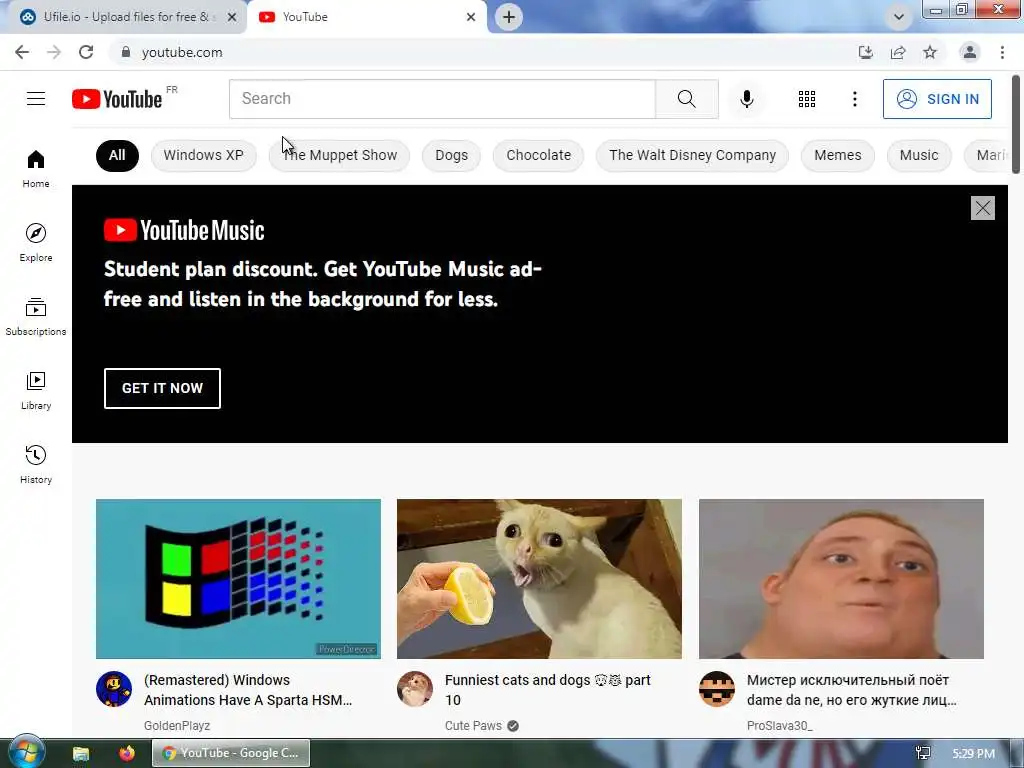Open ProSlava30_ channel name link
1024x768 pixels.
pos(780,726)
